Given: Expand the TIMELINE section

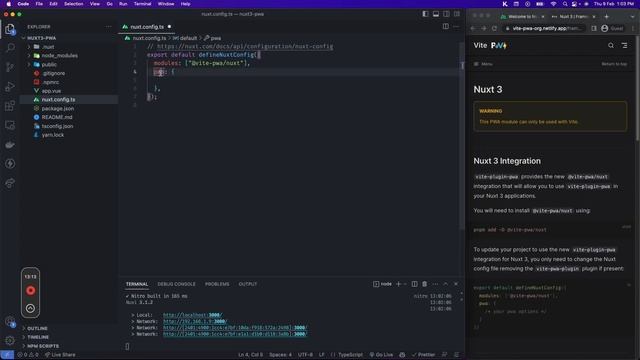Looking at the screenshot, I should coord(38,337).
